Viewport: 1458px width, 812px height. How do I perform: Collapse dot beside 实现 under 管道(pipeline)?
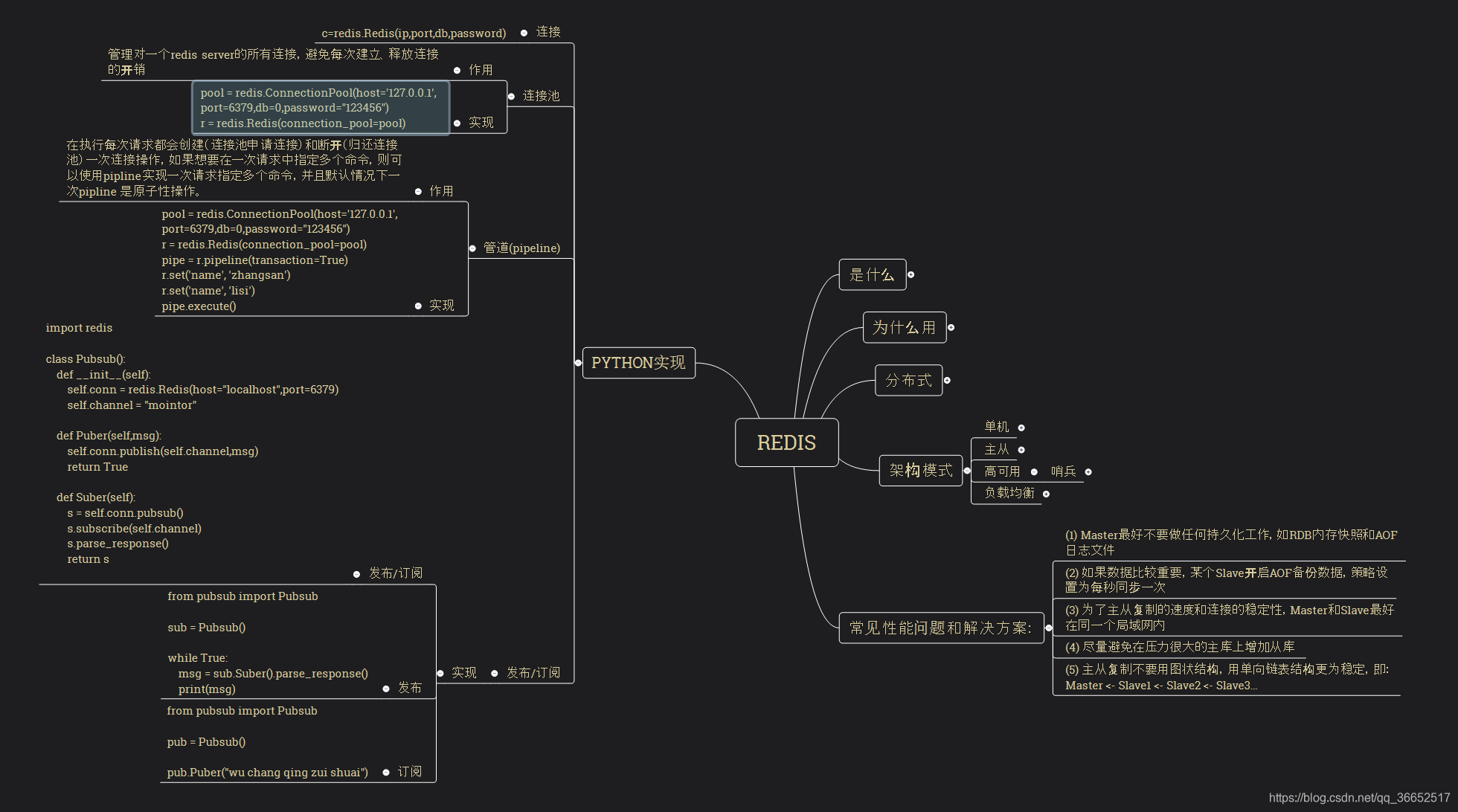pos(418,306)
